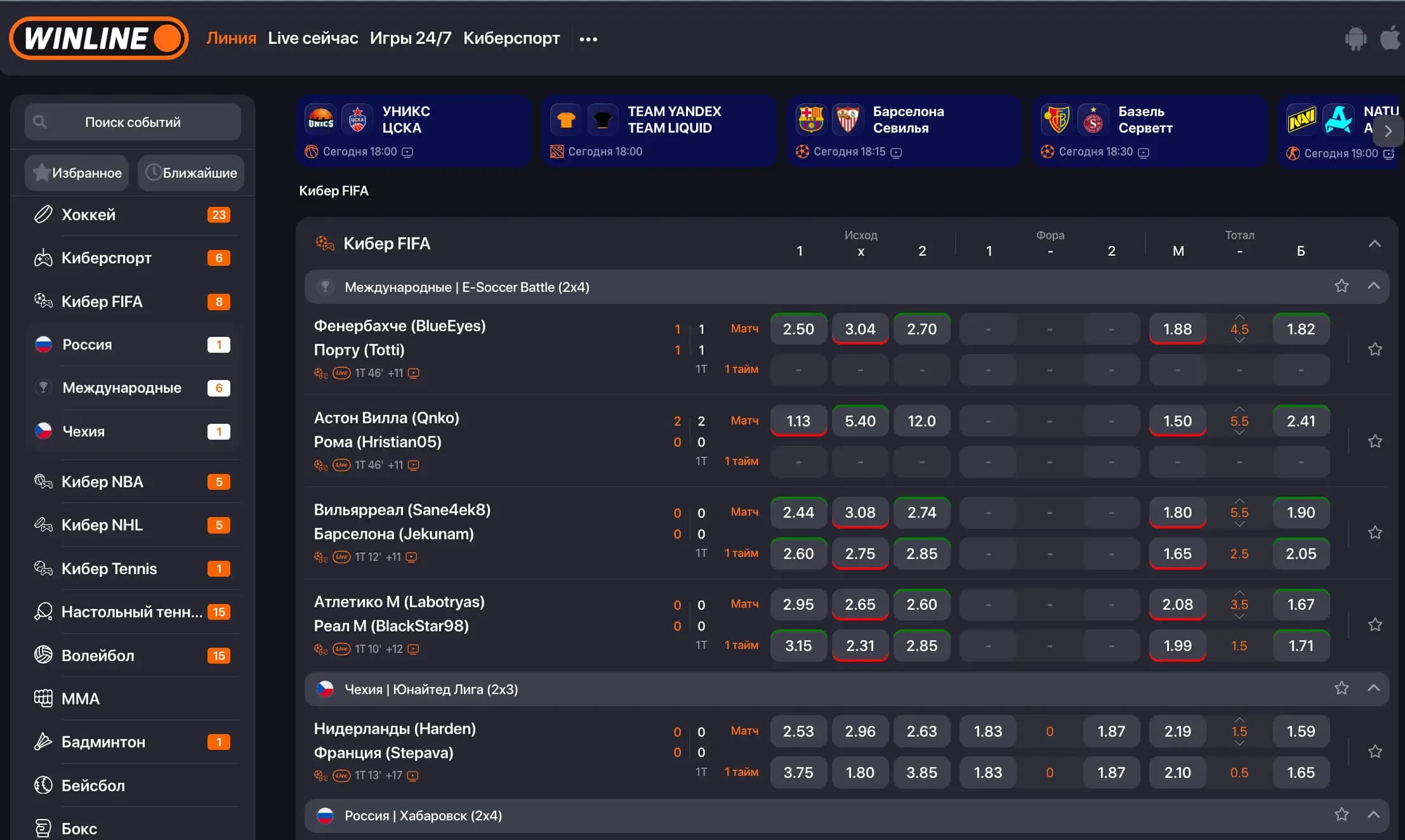Click the Live badge for Фенербахче match

[341, 373]
